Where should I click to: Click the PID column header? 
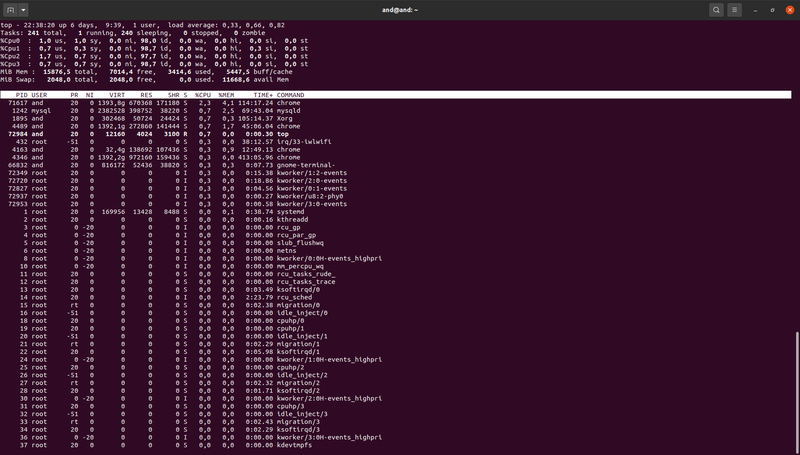21,95
